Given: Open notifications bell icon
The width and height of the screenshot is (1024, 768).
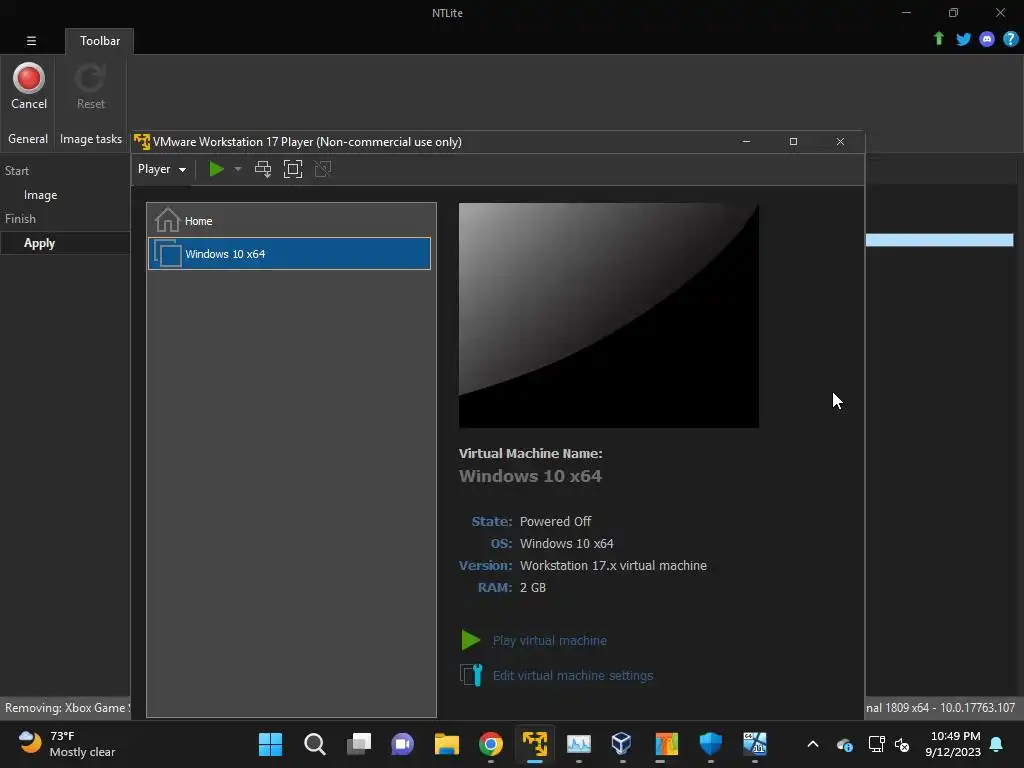Looking at the screenshot, I should tap(997, 744).
